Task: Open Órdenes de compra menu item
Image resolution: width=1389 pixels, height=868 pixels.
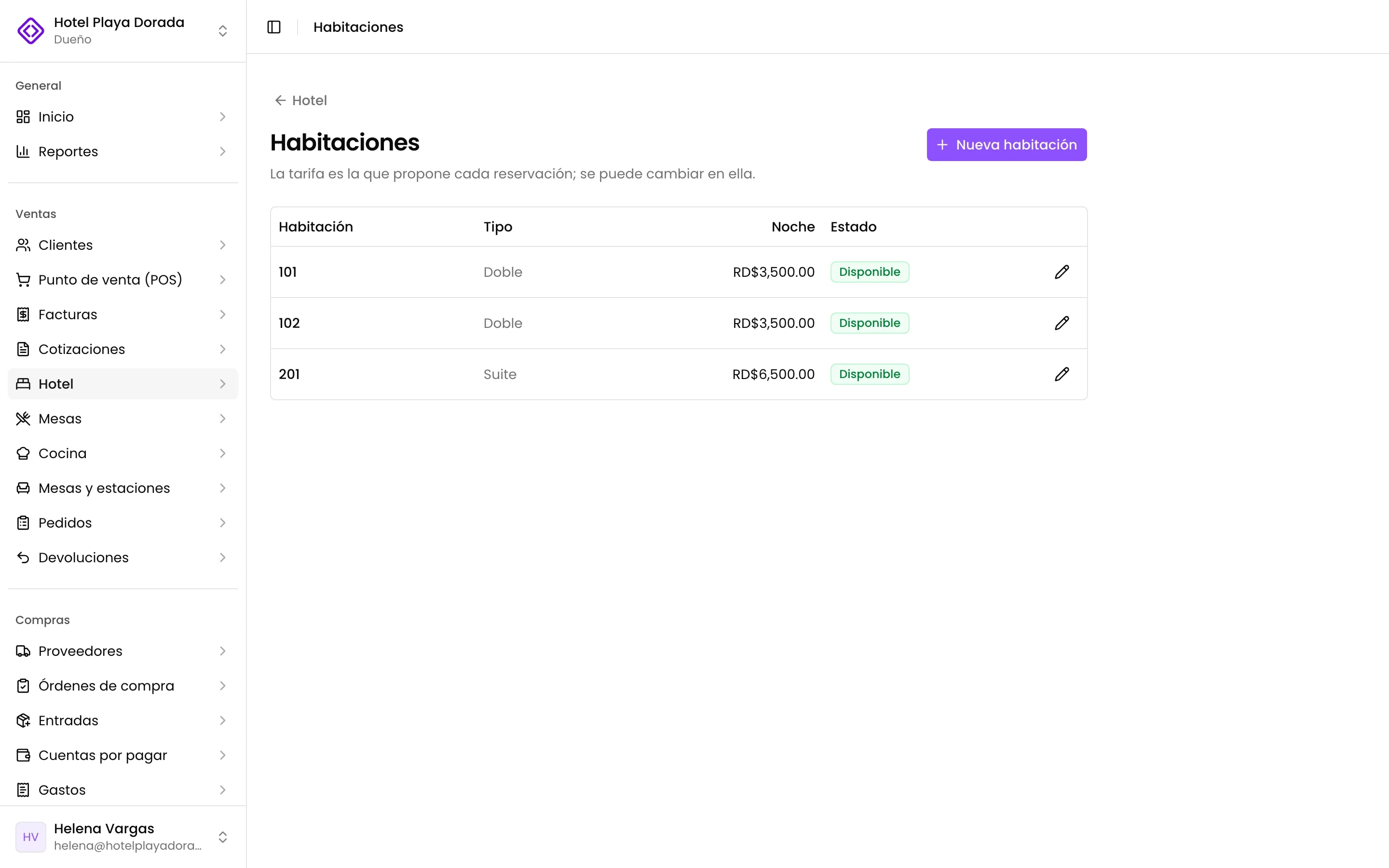Action: tap(123, 686)
